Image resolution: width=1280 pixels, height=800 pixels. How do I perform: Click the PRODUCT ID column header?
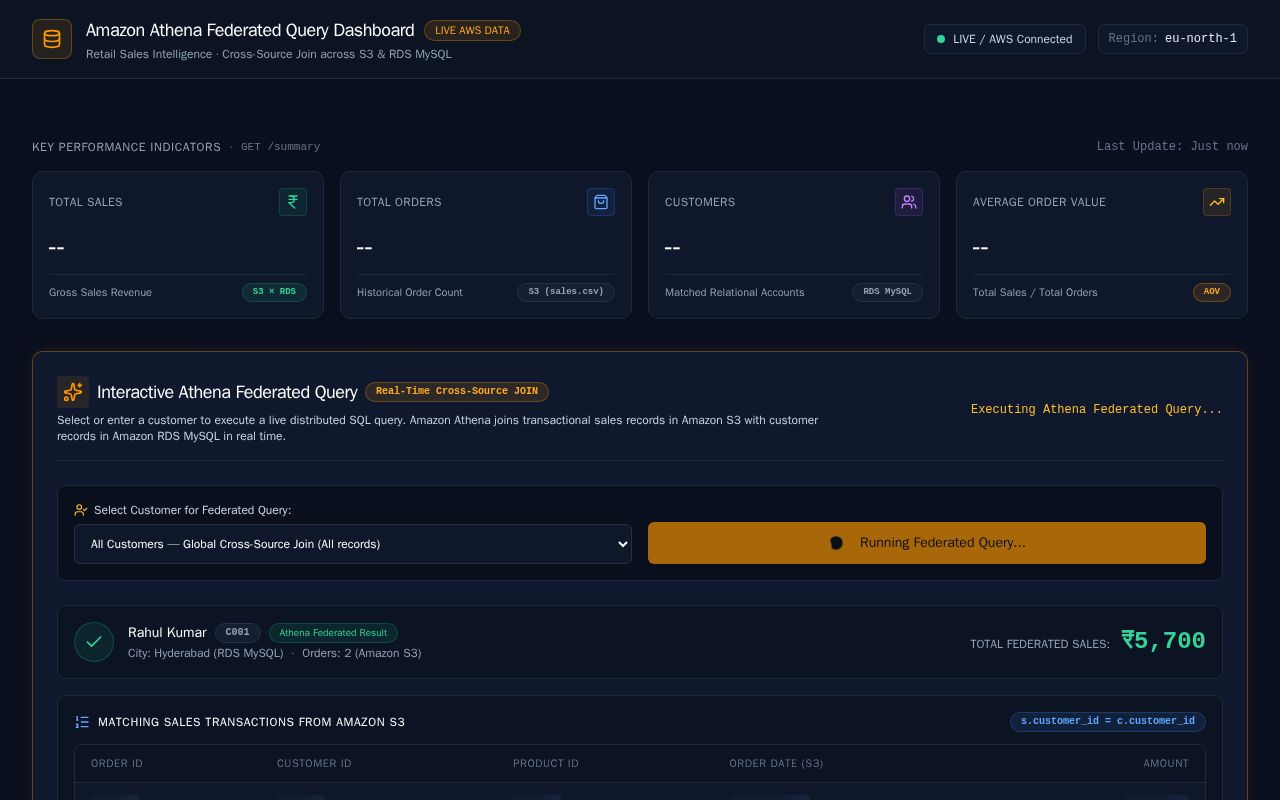click(x=546, y=764)
